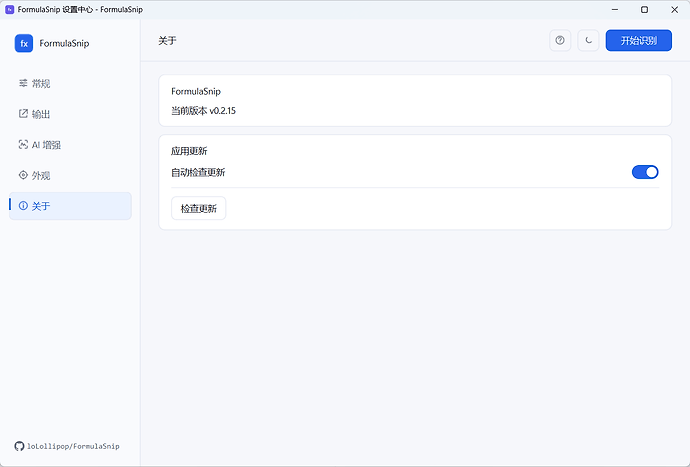Maximize the FormulaSnip window

click(644, 9)
